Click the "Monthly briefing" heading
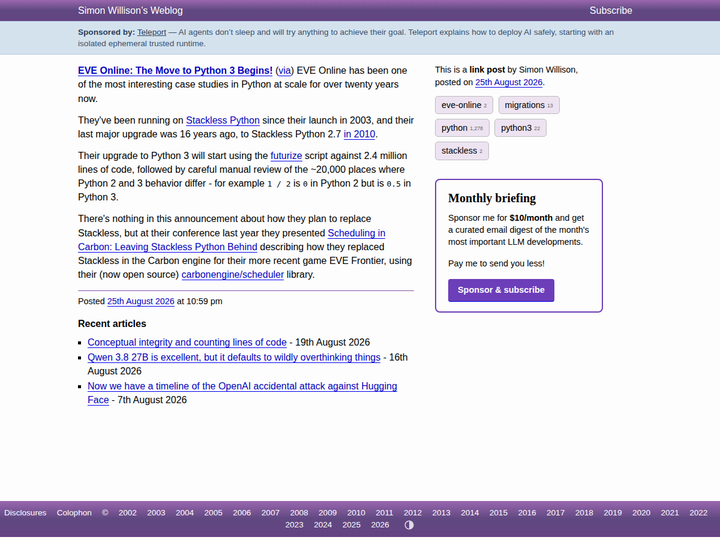Image resolution: width=720 pixels, height=540 pixels. (492, 198)
